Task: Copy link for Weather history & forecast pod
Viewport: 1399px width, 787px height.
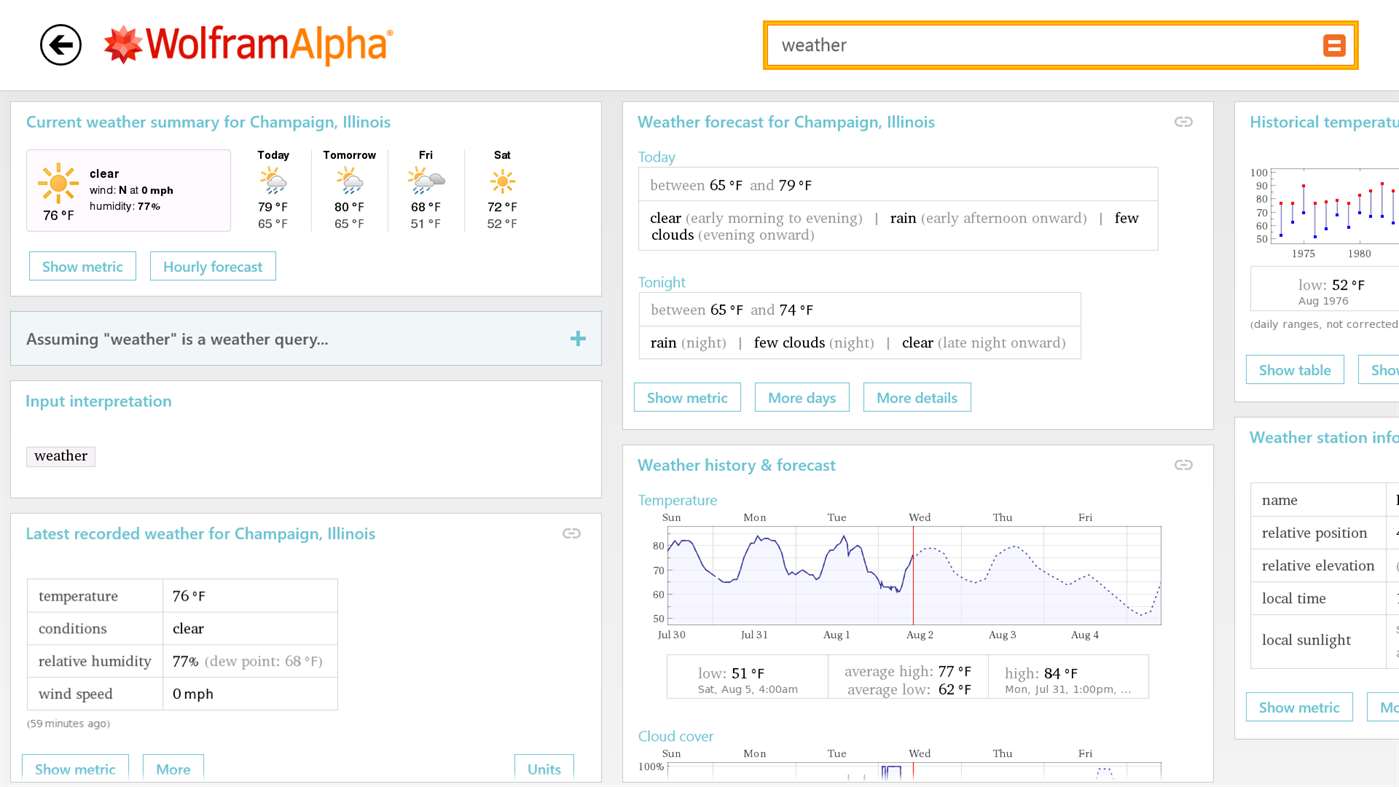Action: [x=1183, y=465]
